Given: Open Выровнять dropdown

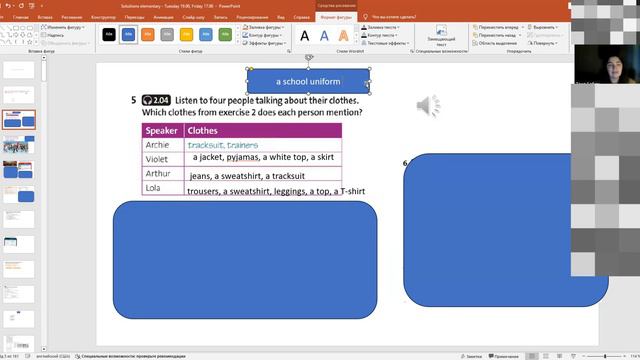Looking at the screenshot, I should point(543,27).
